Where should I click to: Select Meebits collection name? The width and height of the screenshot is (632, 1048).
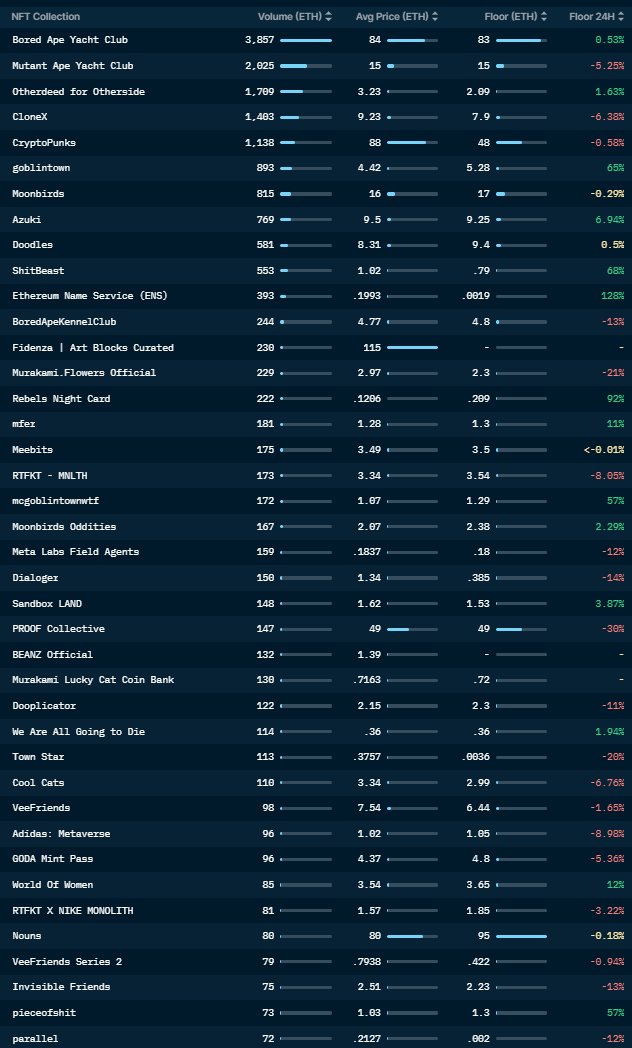pyautogui.click(x=32, y=450)
